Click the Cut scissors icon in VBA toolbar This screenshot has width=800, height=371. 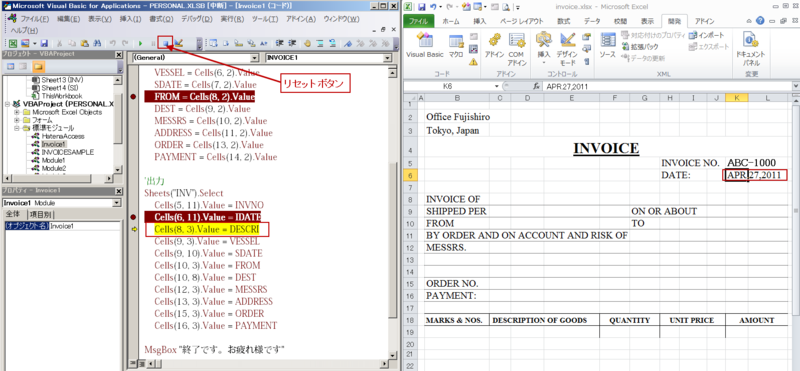click(59, 43)
